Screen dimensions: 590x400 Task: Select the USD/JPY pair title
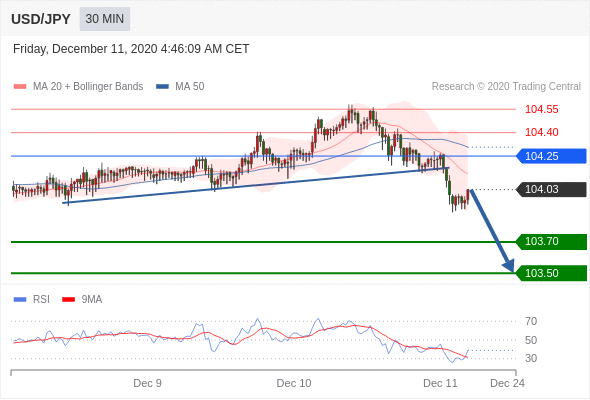point(41,19)
